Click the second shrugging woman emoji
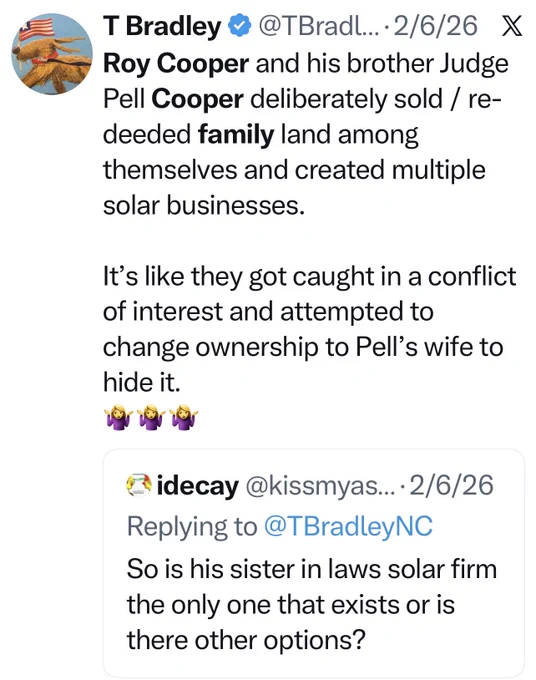The image size is (536, 680). (x=151, y=417)
